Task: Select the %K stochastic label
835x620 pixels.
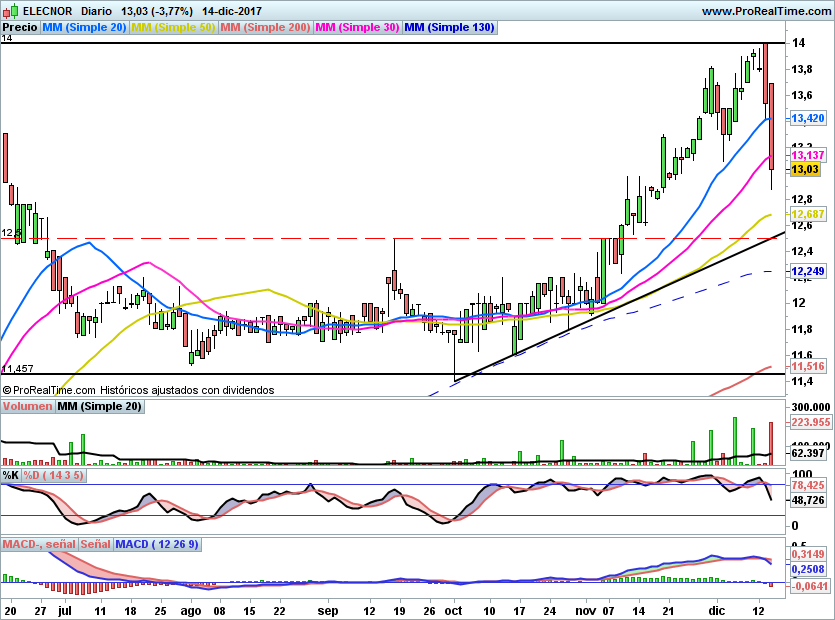Action: [11, 475]
